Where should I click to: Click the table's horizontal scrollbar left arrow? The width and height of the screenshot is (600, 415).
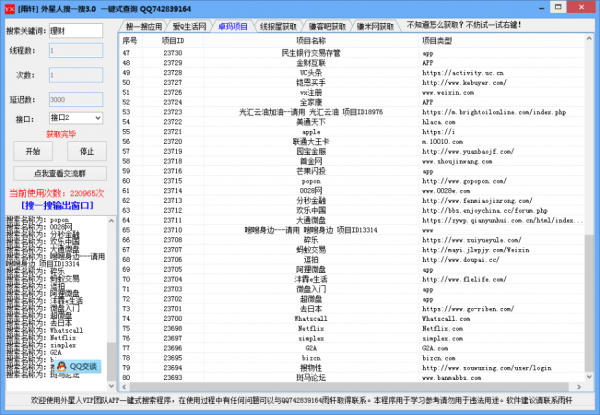point(124,387)
